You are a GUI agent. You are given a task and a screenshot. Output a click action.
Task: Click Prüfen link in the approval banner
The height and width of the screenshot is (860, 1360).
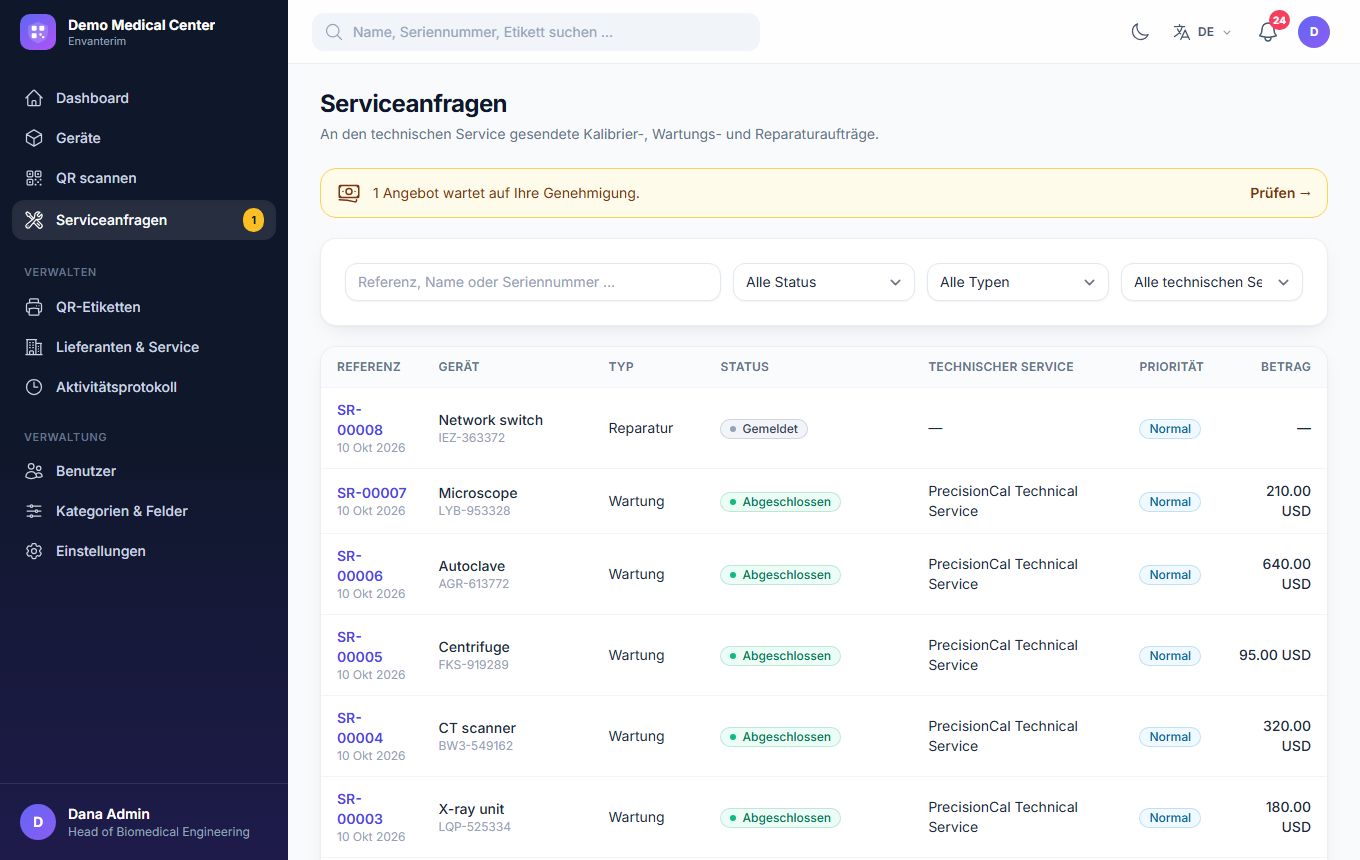tap(1280, 193)
